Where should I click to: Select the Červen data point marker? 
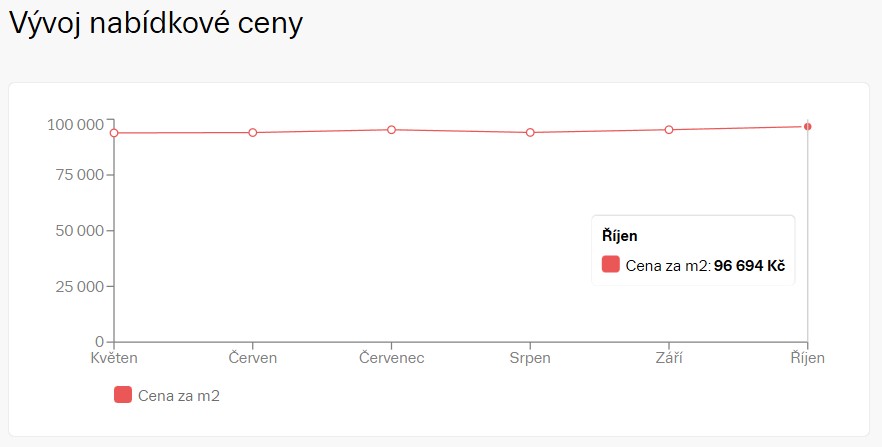(x=253, y=133)
